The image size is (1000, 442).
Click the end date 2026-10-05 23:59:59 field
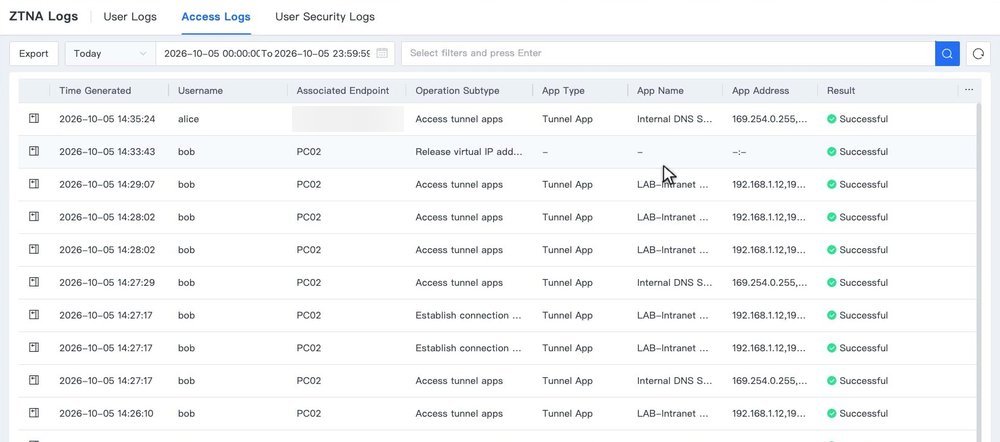pos(322,54)
